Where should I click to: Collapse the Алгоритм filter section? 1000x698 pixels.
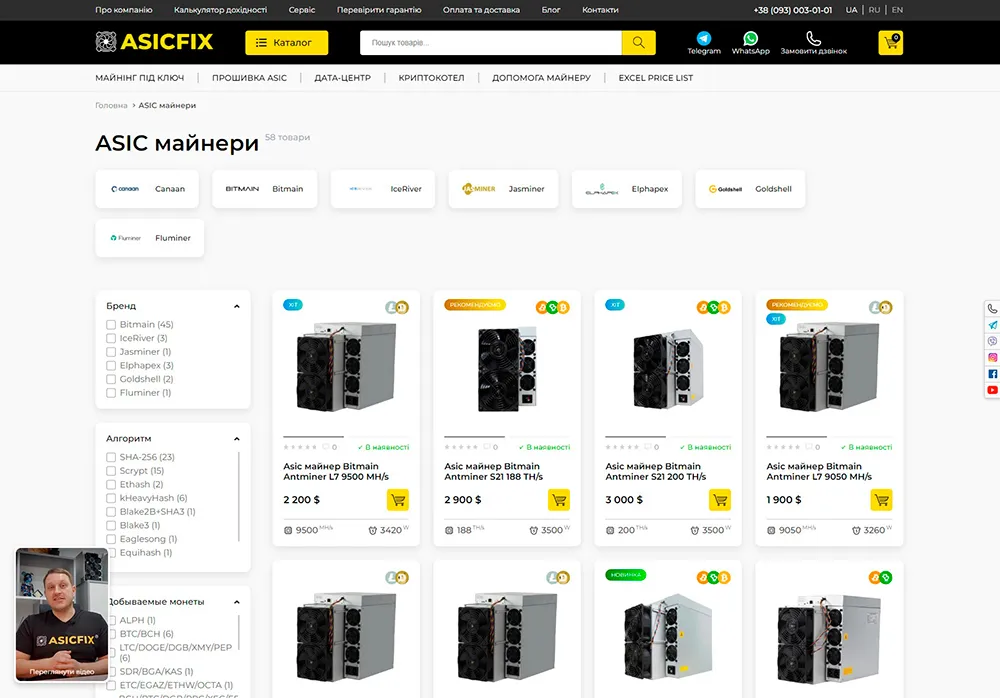(x=237, y=438)
